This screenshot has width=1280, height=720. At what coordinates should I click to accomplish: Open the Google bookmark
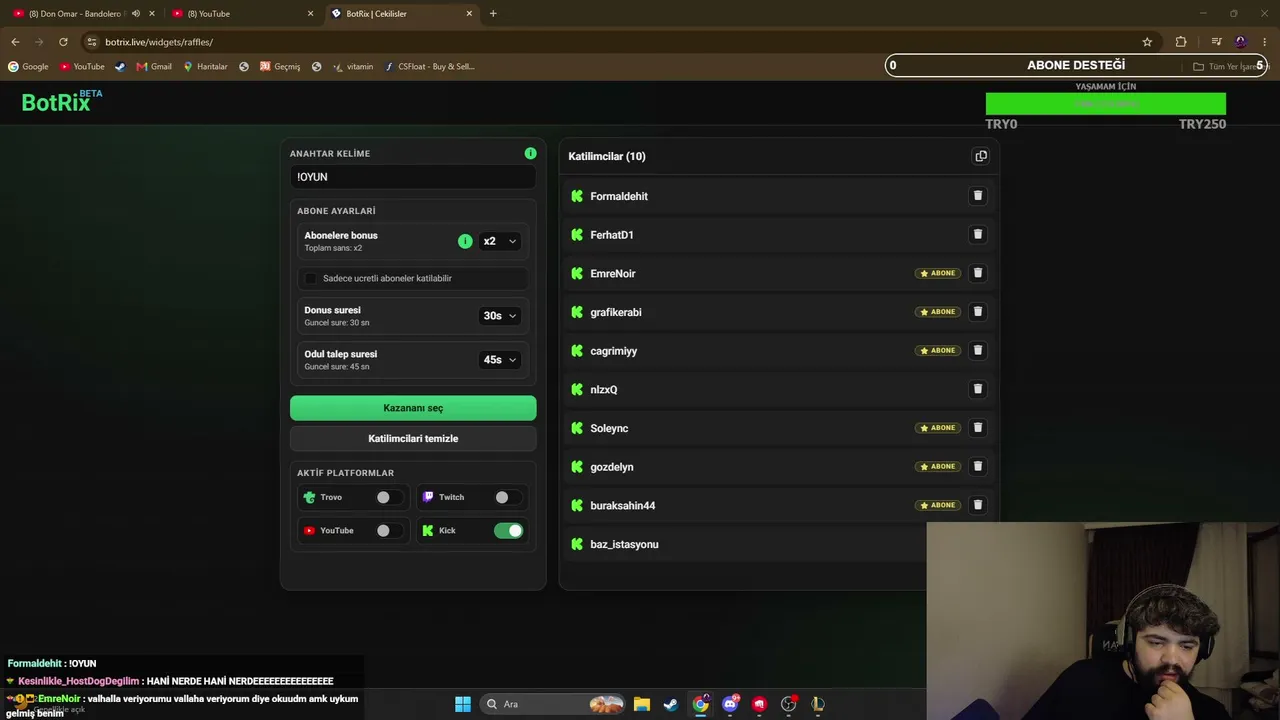tap(28, 67)
